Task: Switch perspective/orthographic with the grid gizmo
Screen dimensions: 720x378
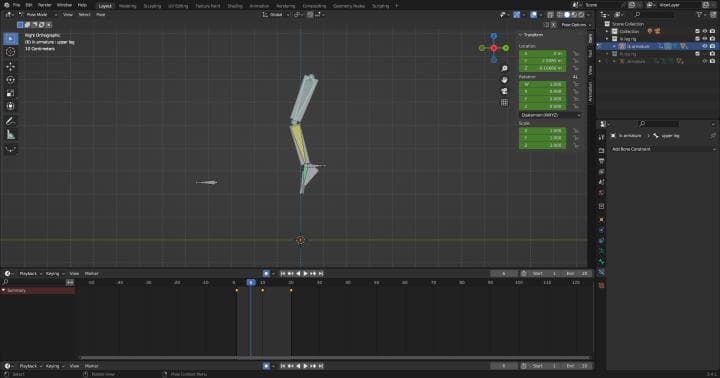Action: [504, 102]
